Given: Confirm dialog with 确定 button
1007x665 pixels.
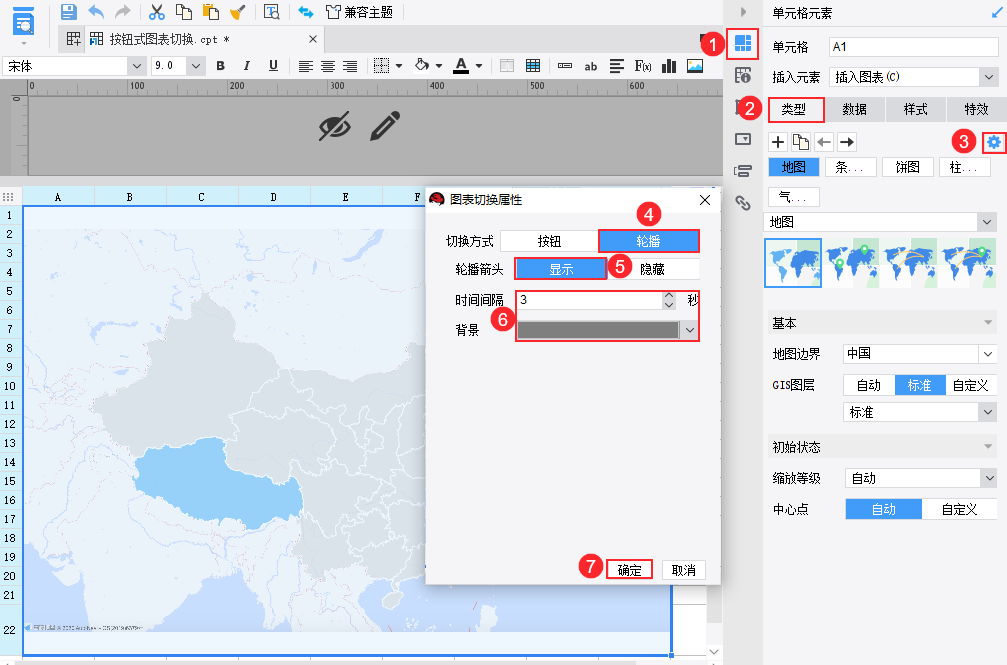Looking at the screenshot, I should pyautogui.click(x=629, y=570).
